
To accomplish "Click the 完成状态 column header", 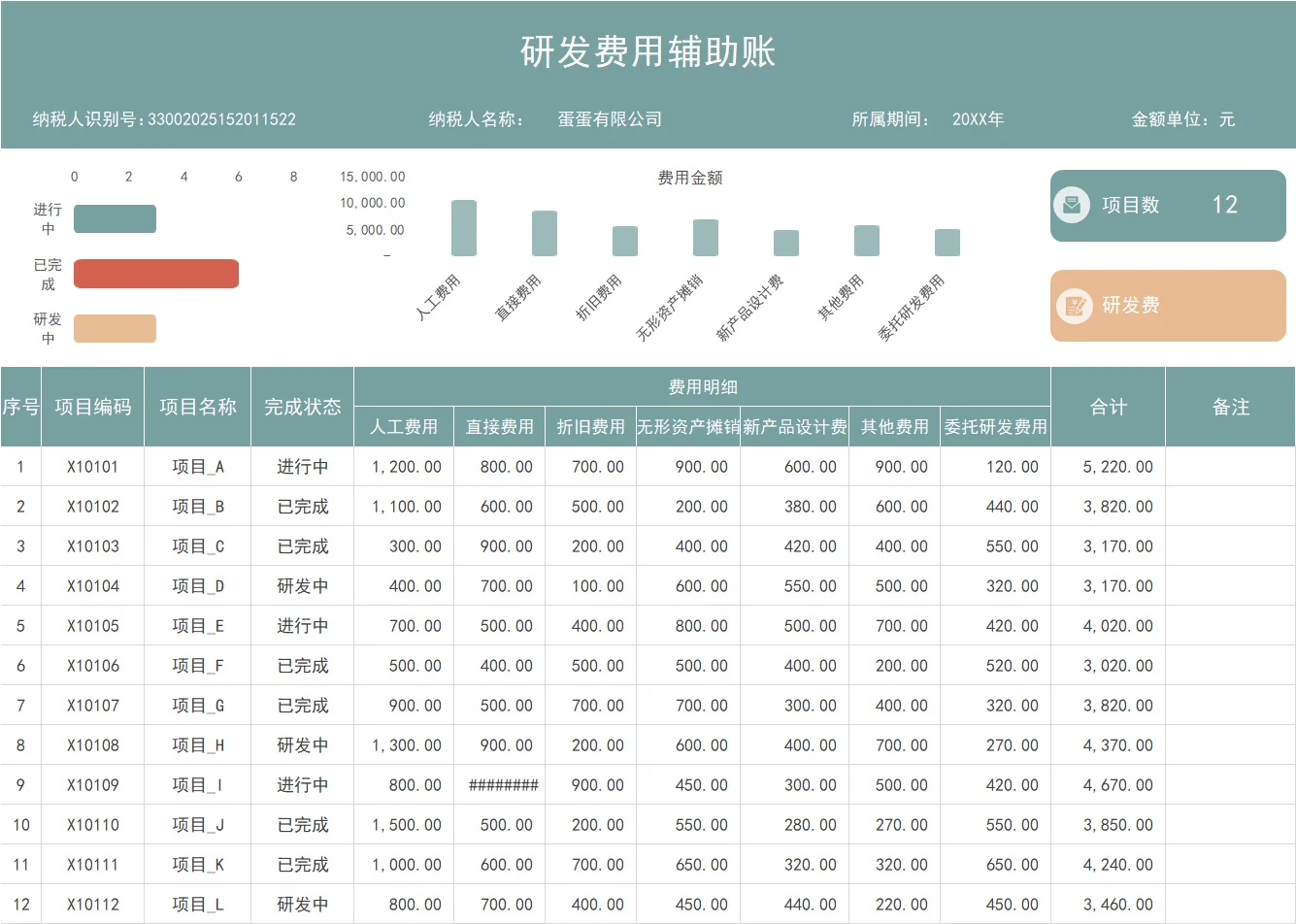I will coord(303,407).
